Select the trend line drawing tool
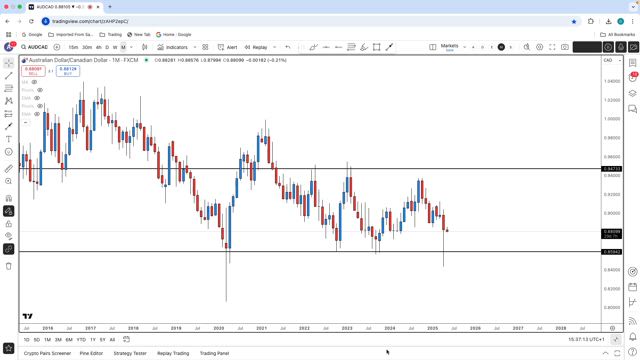This screenshot has width=640, height=360. pyautogui.click(x=9, y=76)
